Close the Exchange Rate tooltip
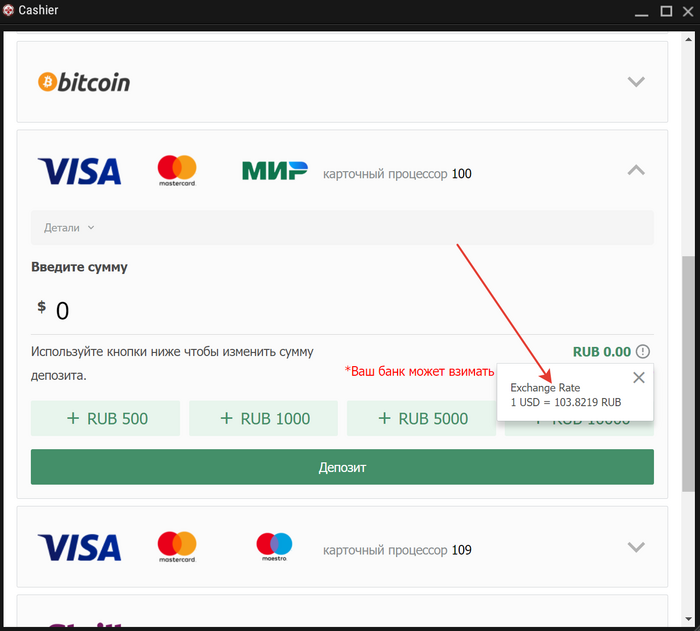 639,377
